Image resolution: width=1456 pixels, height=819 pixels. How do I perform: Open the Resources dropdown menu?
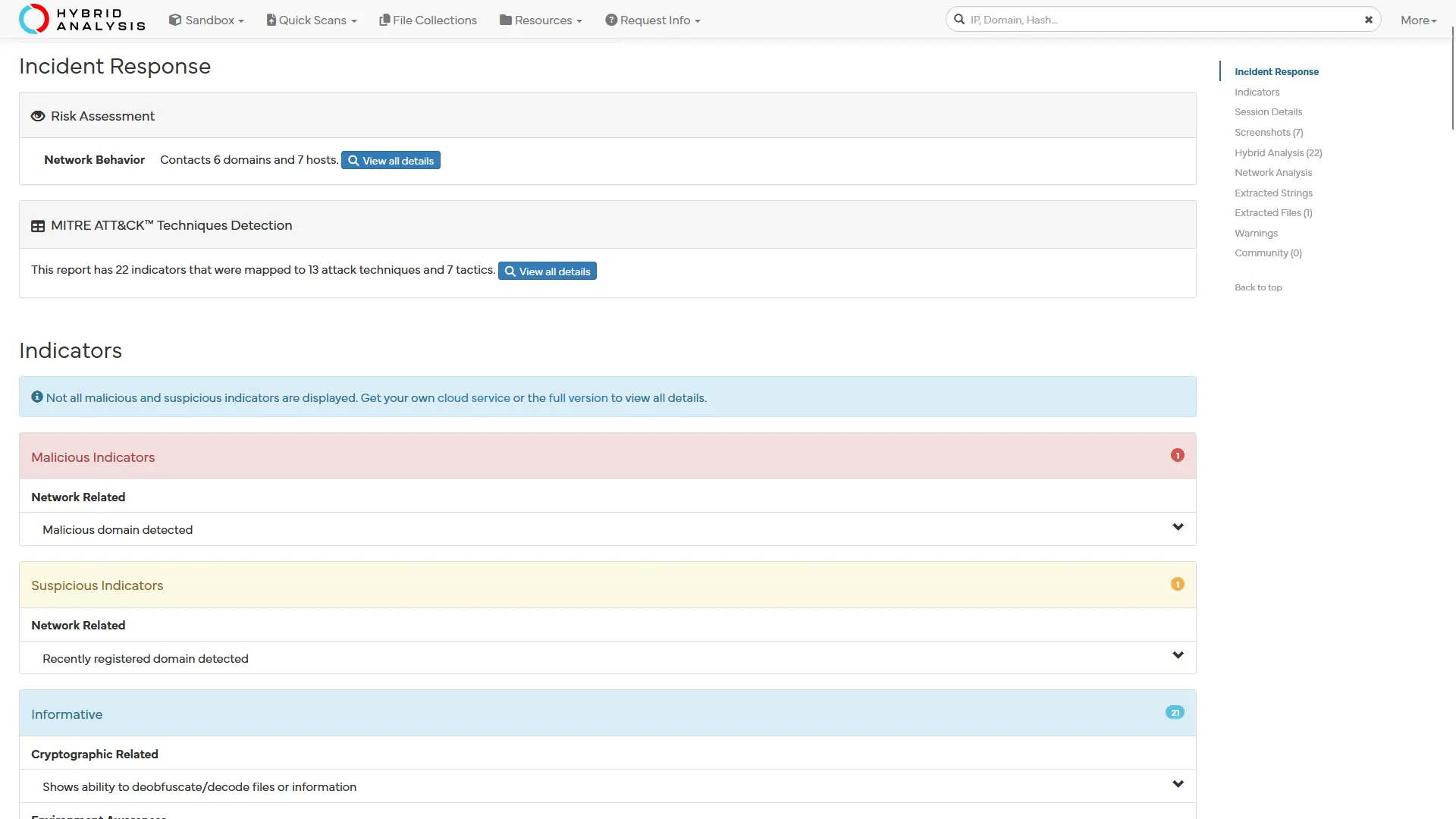click(x=541, y=20)
